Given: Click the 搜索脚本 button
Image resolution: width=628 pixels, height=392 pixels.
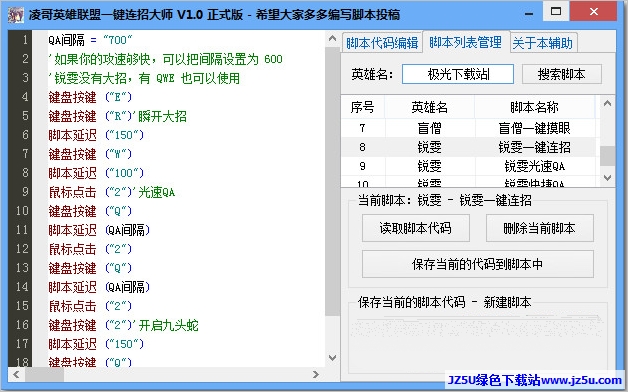Looking at the screenshot, I should click(562, 74).
